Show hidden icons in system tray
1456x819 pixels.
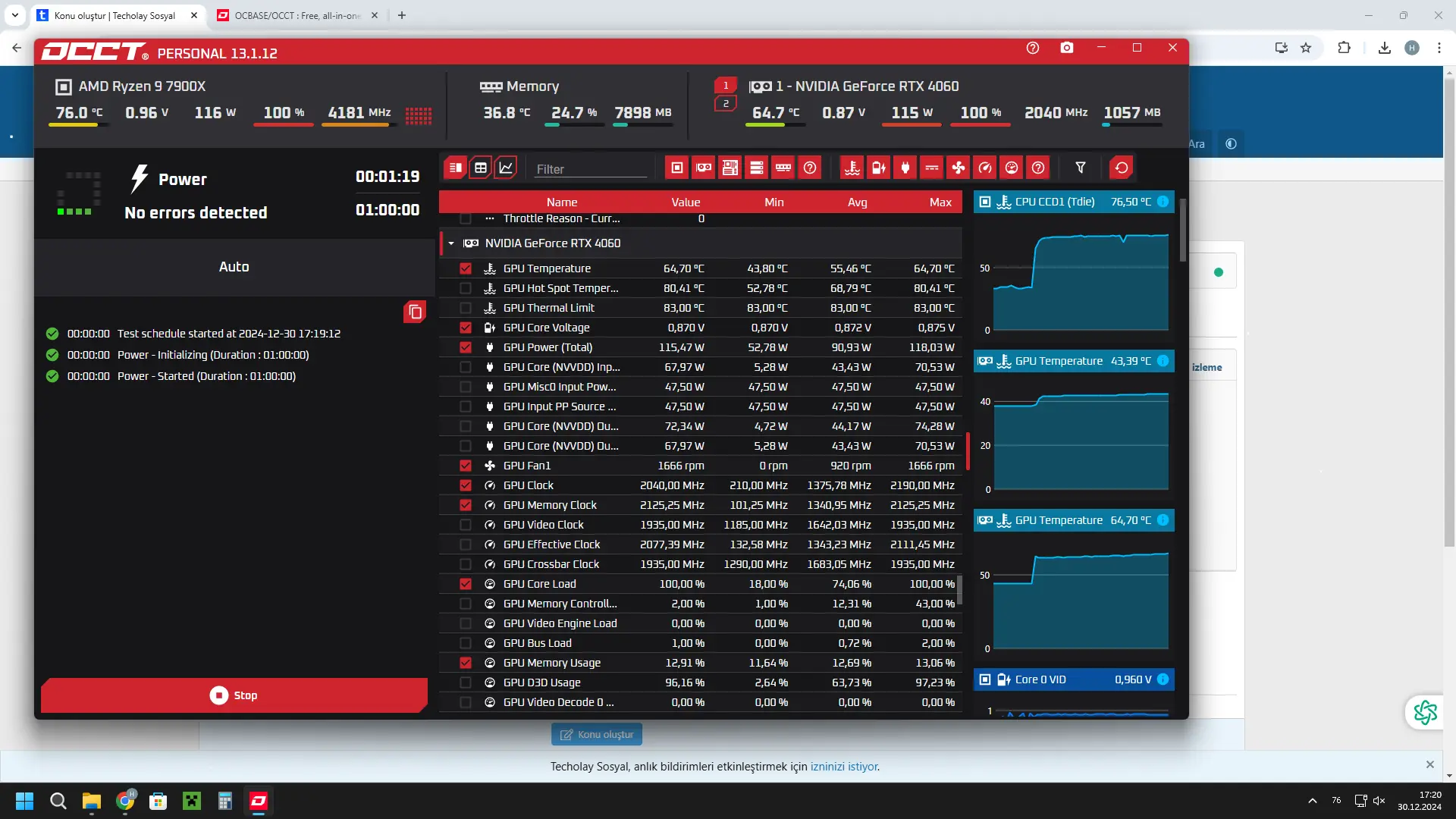(x=1313, y=801)
